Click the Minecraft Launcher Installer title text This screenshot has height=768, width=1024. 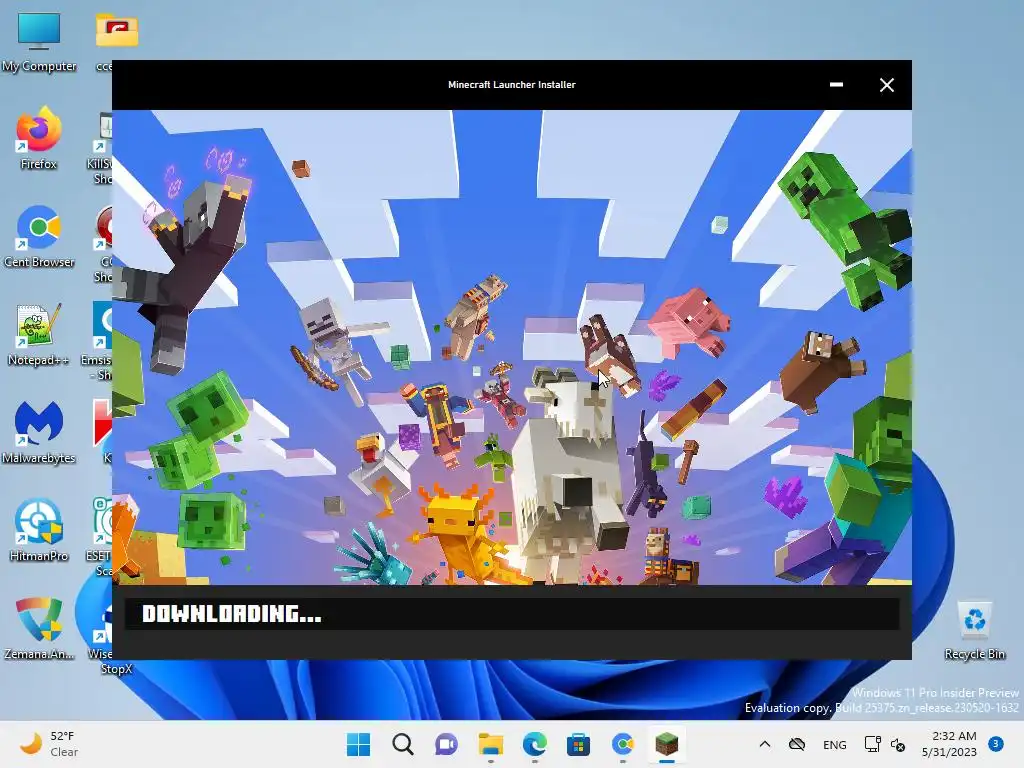tap(511, 84)
